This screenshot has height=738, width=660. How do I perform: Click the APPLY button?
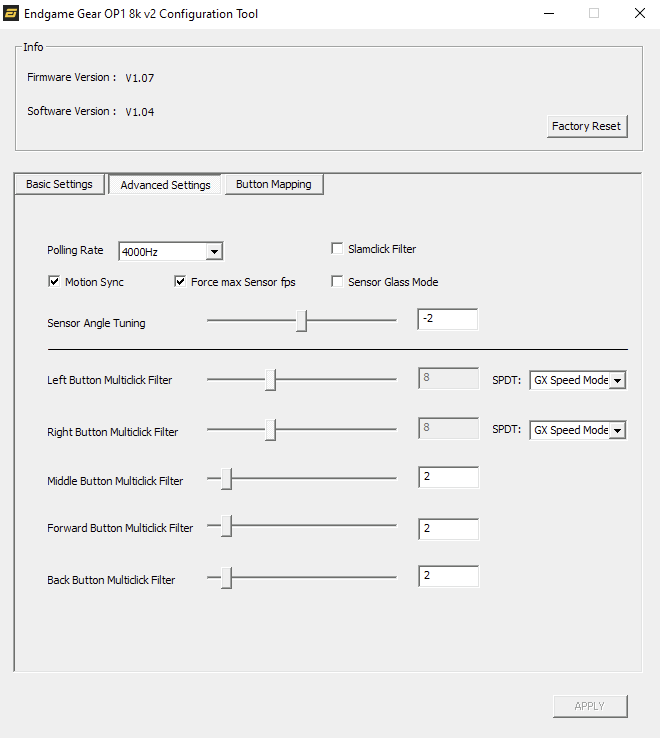click(590, 706)
